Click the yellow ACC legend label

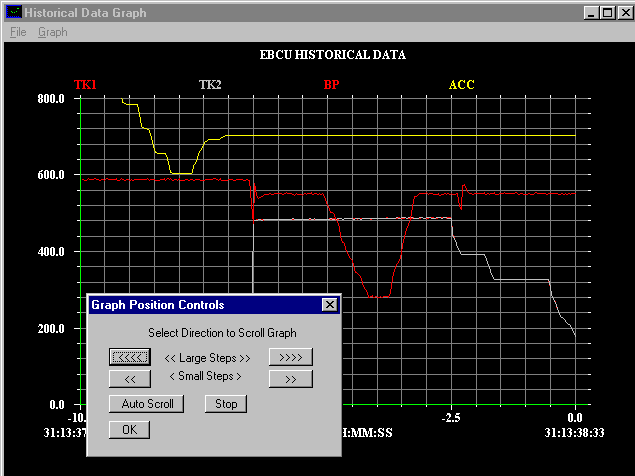tap(461, 85)
